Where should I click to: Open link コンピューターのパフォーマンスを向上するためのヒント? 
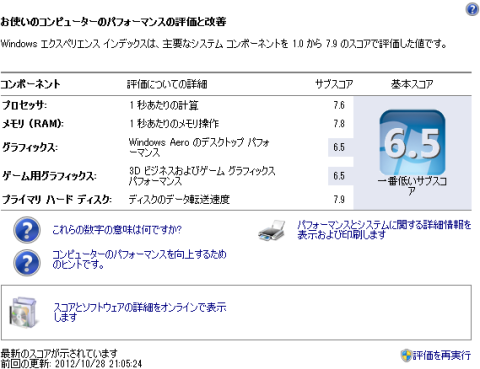(x=139, y=259)
